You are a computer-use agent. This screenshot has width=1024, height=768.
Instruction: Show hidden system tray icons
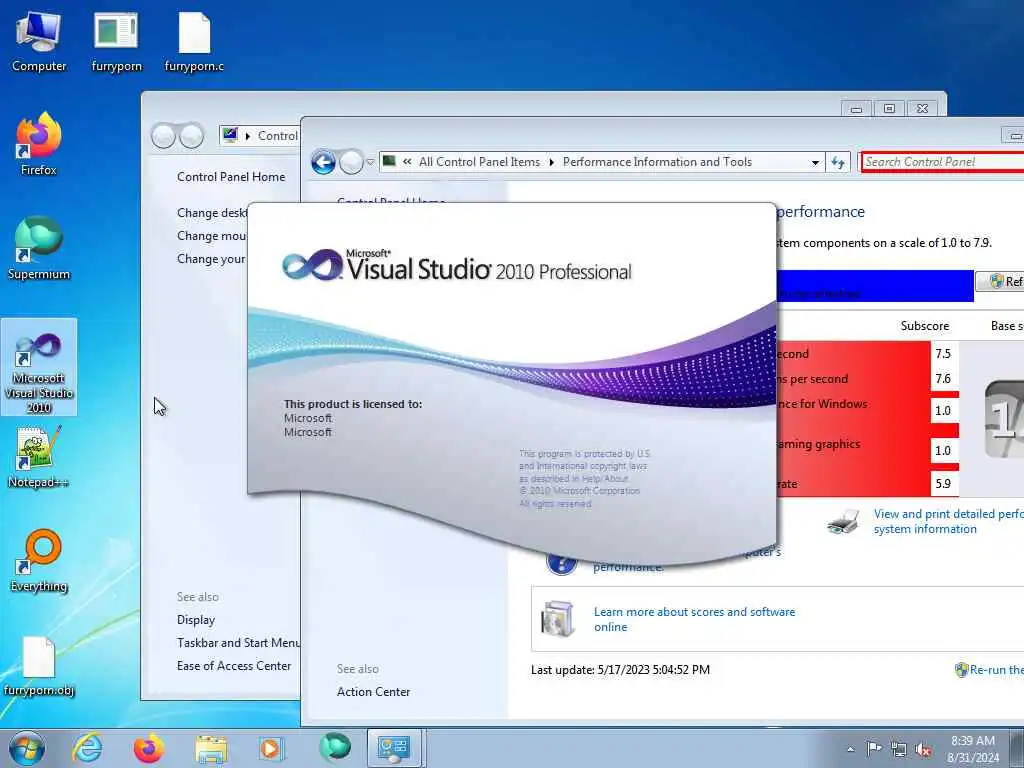point(850,749)
